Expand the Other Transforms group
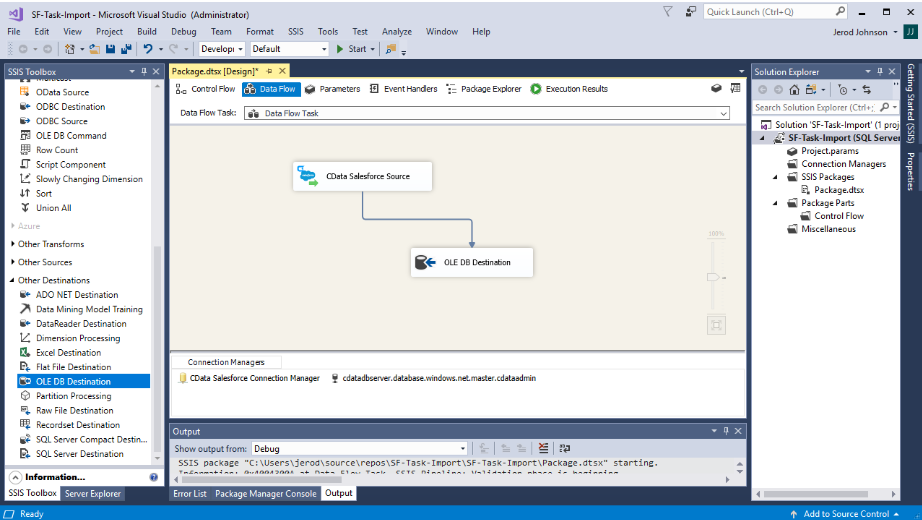The width and height of the screenshot is (922, 520). coord(12,244)
